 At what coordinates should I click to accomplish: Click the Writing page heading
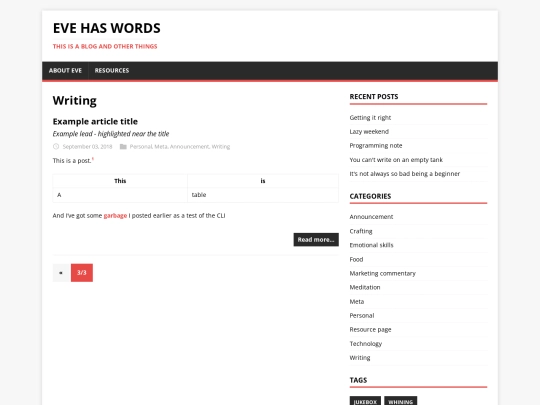pyautogui.click(x=75, y=101)
